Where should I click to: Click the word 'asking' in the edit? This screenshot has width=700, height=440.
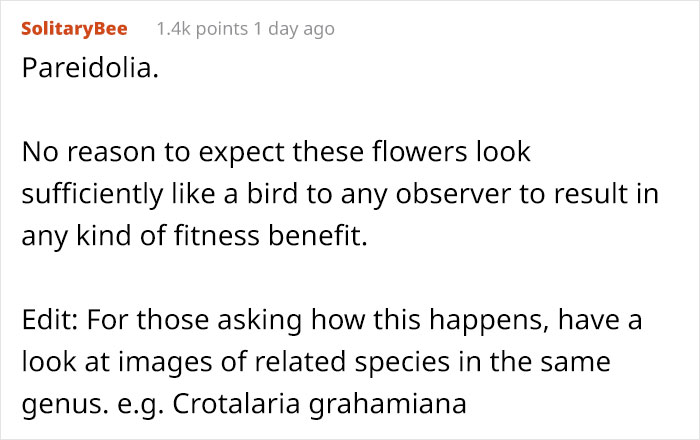(x=259, y=321)
